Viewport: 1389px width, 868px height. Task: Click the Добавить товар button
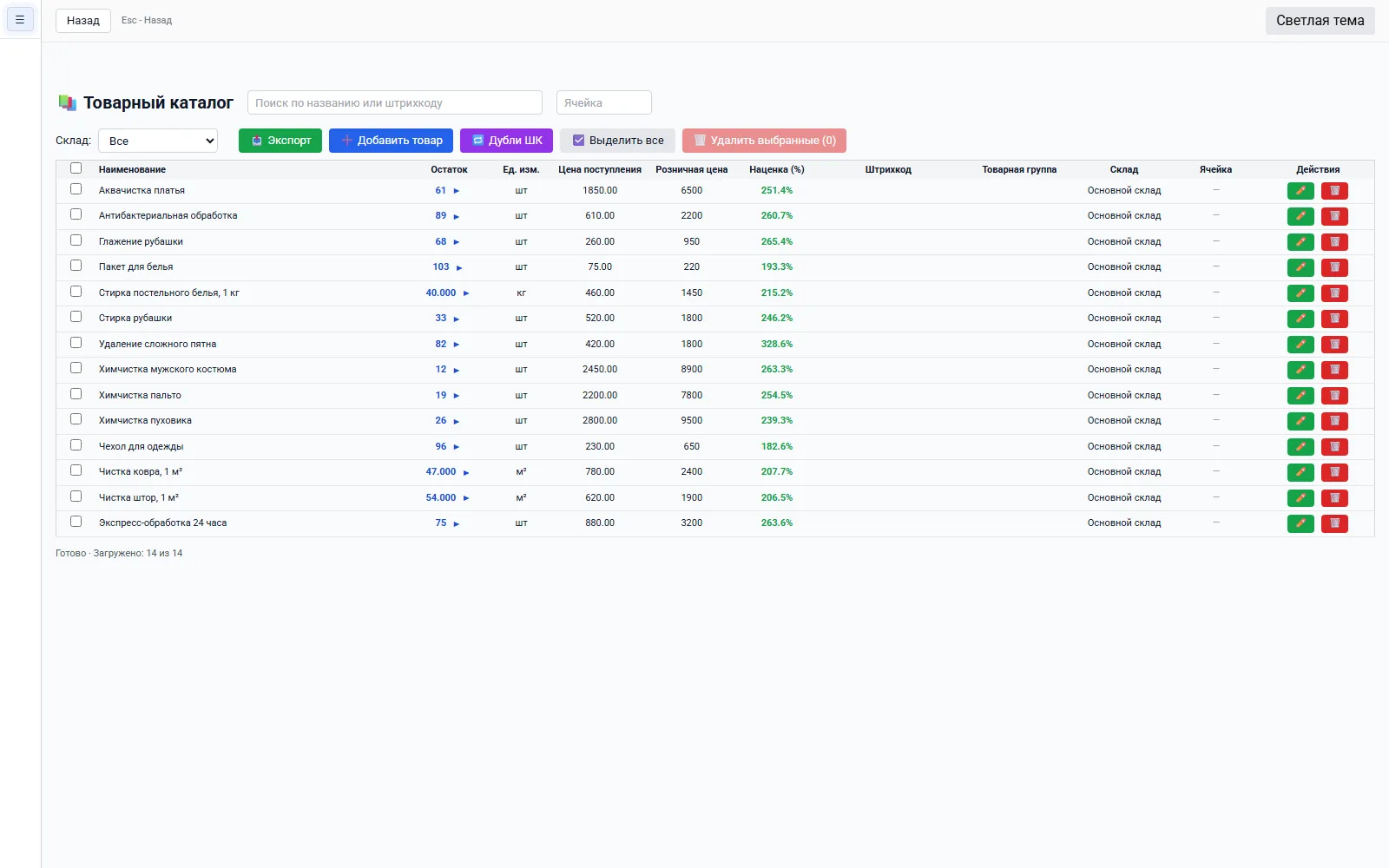click(392, 141)
